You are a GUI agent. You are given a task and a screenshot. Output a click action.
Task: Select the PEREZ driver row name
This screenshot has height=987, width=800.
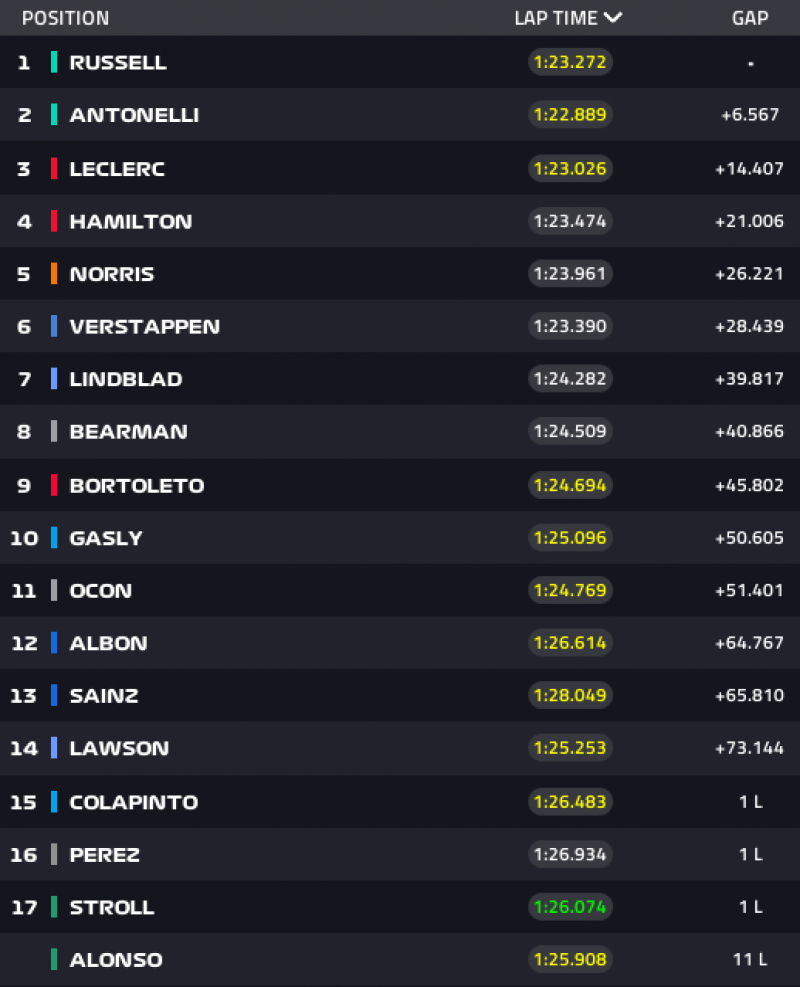tap(104, 855)
